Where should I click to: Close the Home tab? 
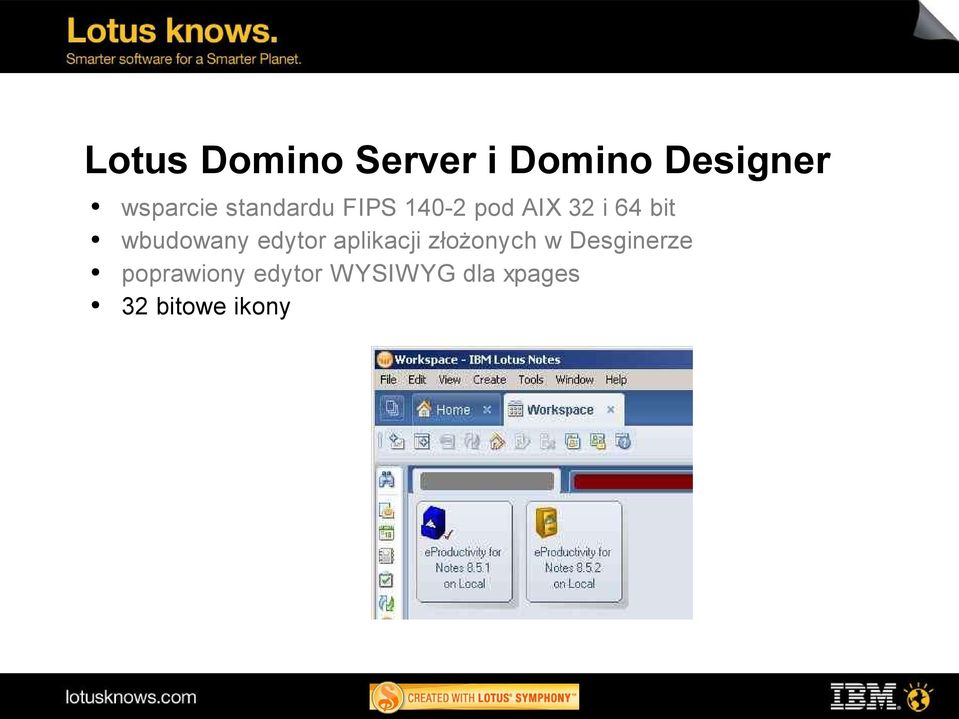coord(487,410)
